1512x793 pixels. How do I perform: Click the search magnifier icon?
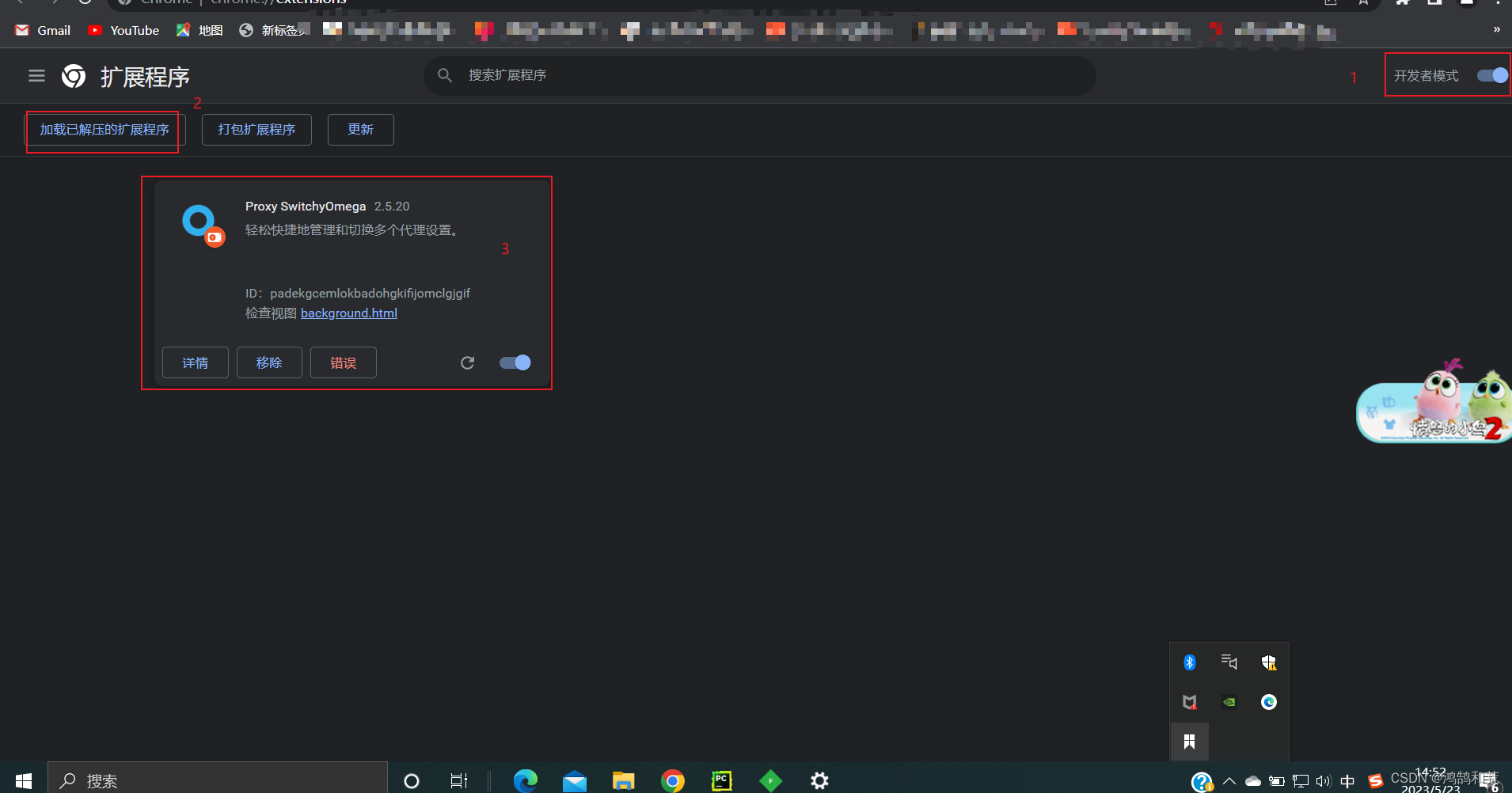pyautogui.click(x=445, y=75)
